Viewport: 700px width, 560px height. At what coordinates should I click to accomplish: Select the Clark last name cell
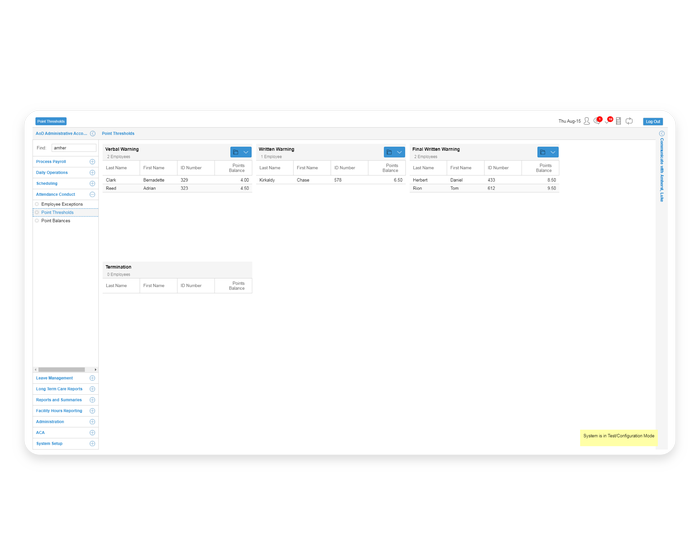coord(111,180)
